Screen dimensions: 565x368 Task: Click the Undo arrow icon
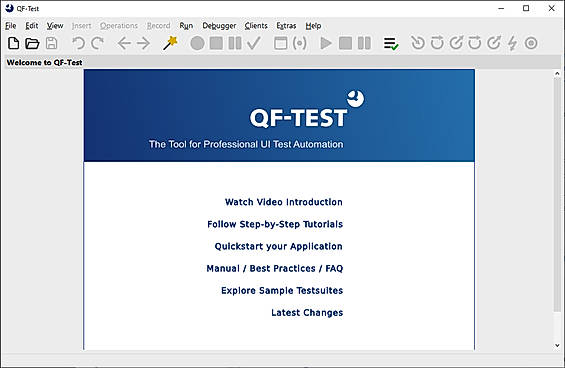pos(78,43)
